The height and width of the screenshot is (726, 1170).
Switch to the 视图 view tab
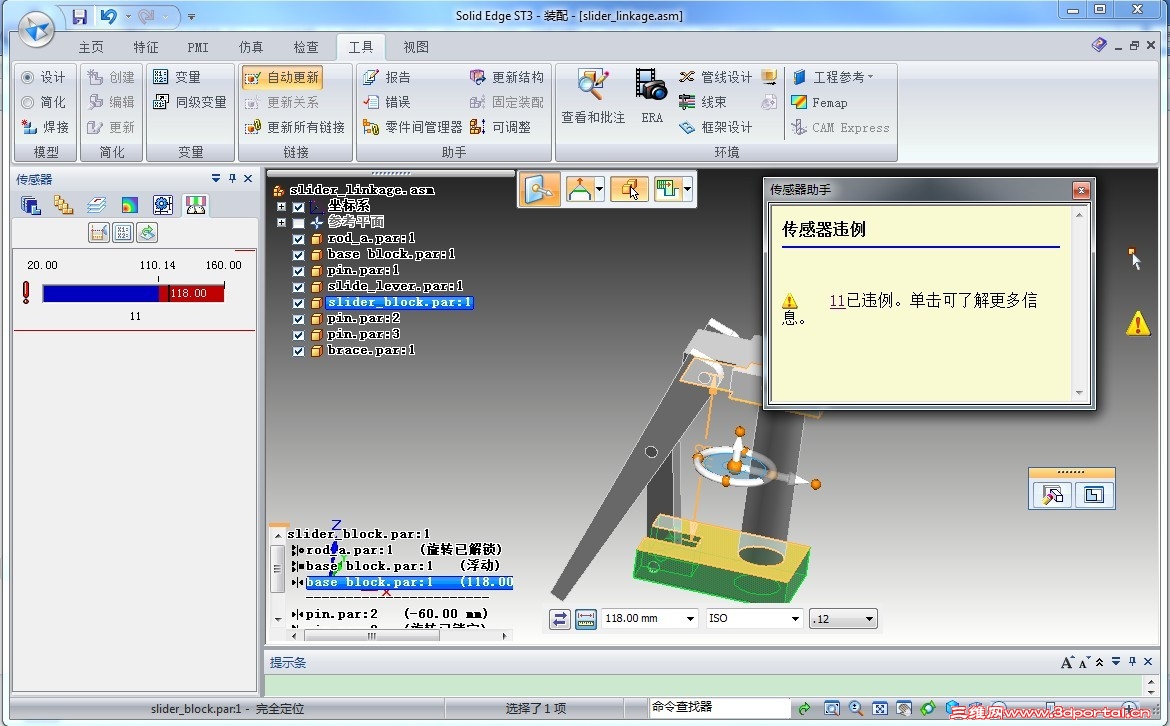(x=416, y=47)
